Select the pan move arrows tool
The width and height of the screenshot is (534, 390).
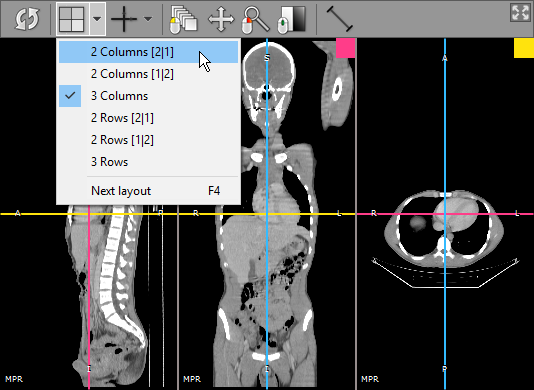click(x=221, y=19)
